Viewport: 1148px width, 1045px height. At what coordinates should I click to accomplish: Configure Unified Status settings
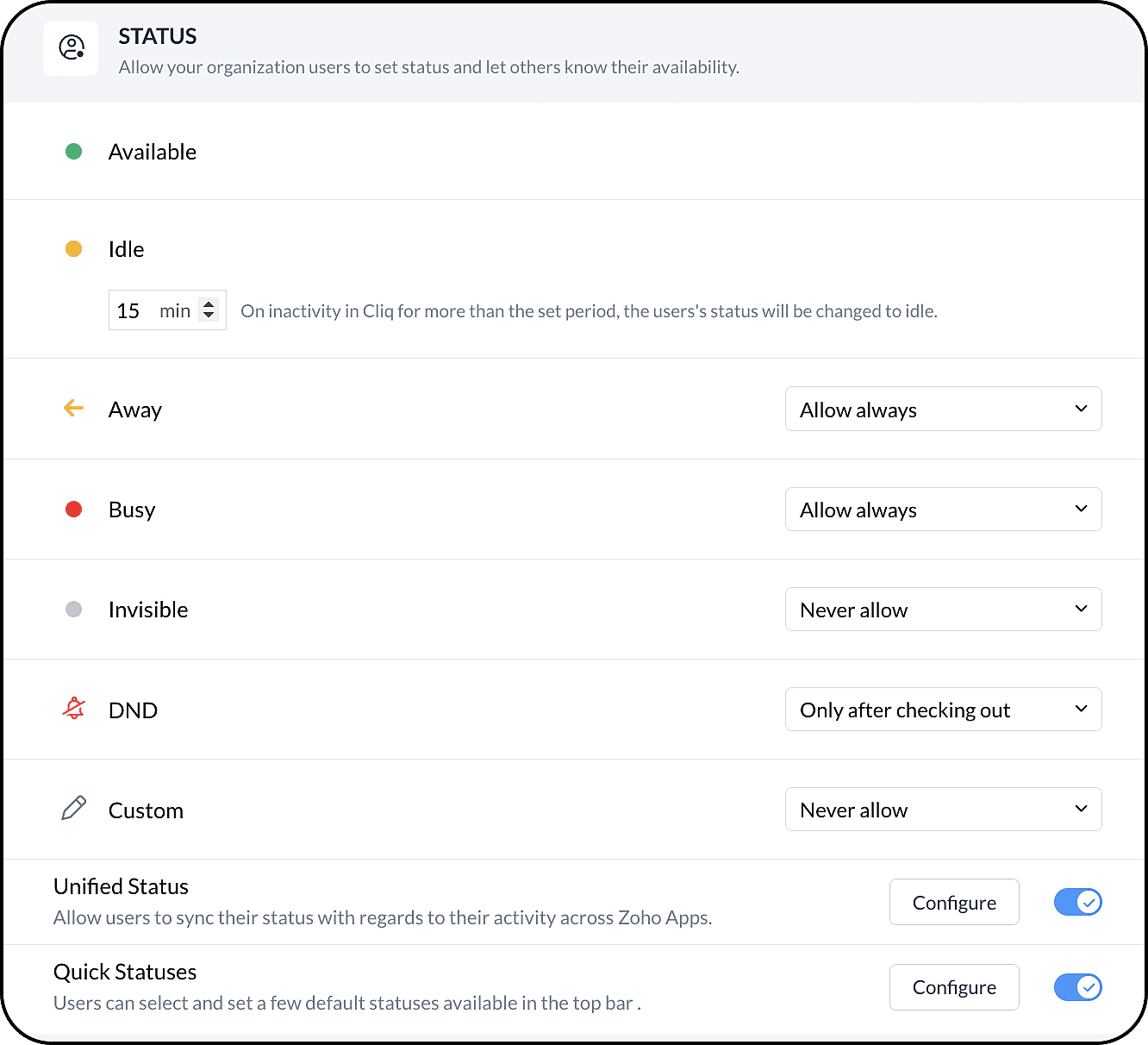click(954, 903)
